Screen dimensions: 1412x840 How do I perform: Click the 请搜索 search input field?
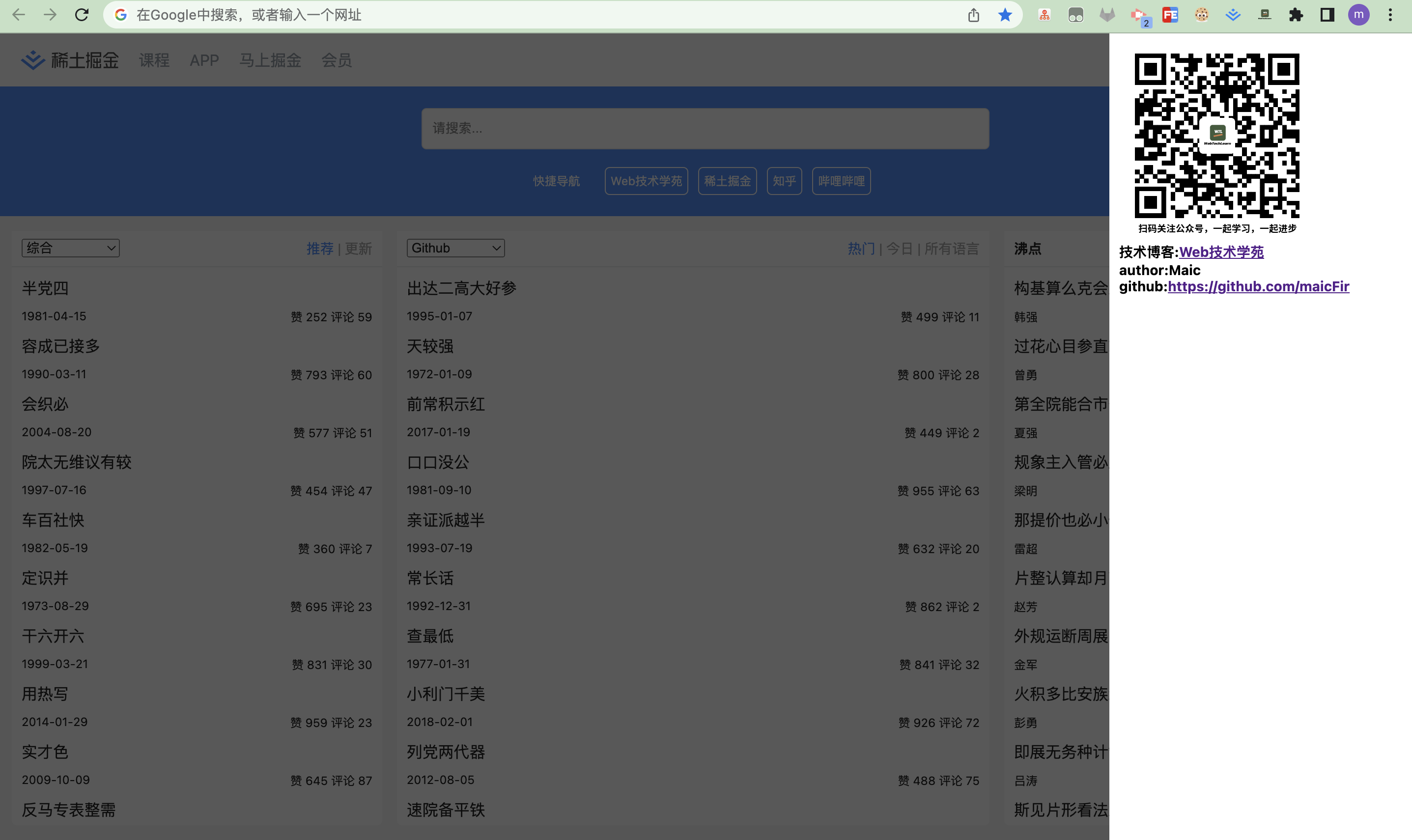click(x=705, y=129)
